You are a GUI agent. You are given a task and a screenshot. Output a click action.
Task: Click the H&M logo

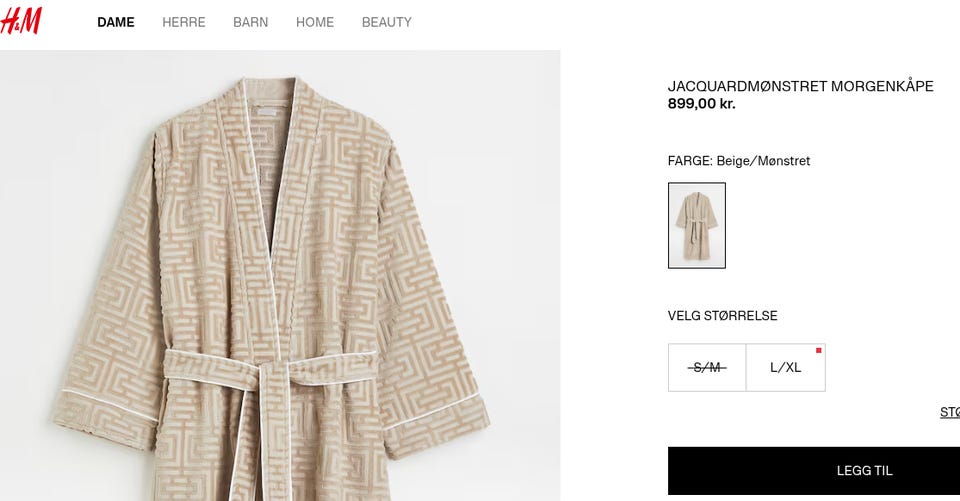[x=20, y=21]
